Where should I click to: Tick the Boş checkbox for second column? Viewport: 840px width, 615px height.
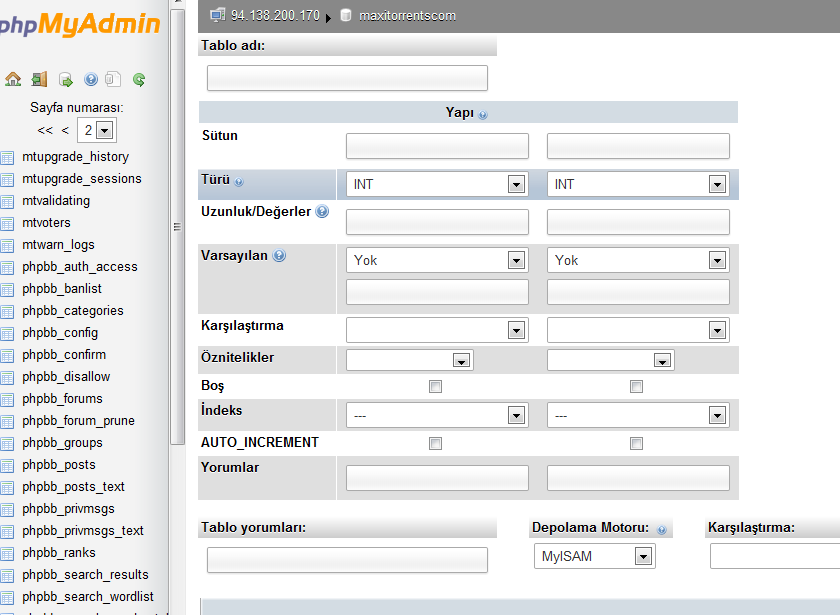[x=636, y=386]
